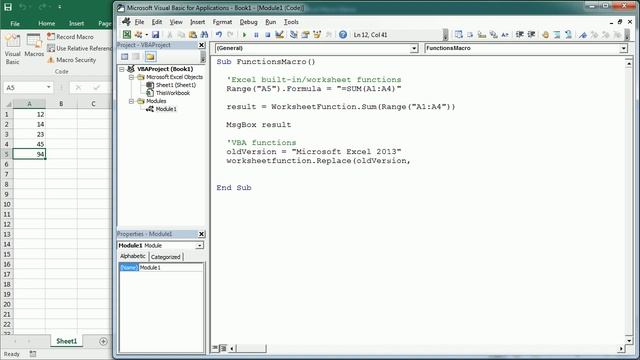
Task: Click View Object icon in Project panel
Action: click(x=136, y=57)
